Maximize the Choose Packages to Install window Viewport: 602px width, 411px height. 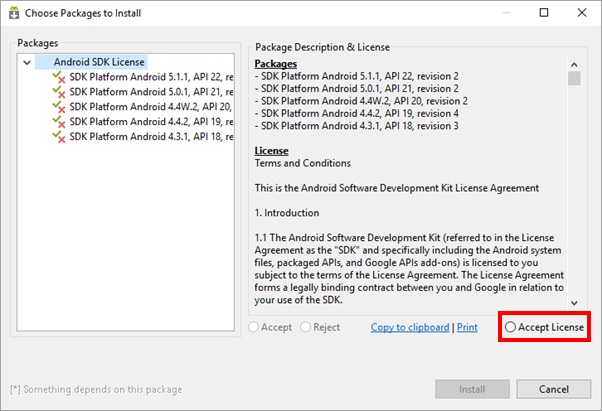pyautogui.click(x=544, y=13)
